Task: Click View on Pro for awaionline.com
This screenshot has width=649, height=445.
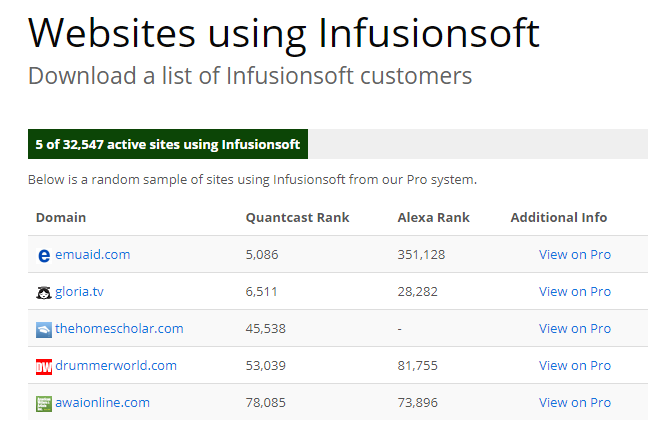Action: [x=575, y=402]
